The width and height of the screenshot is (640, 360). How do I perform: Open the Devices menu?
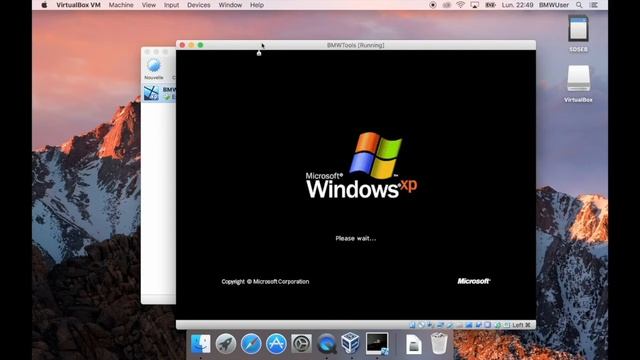199,5
